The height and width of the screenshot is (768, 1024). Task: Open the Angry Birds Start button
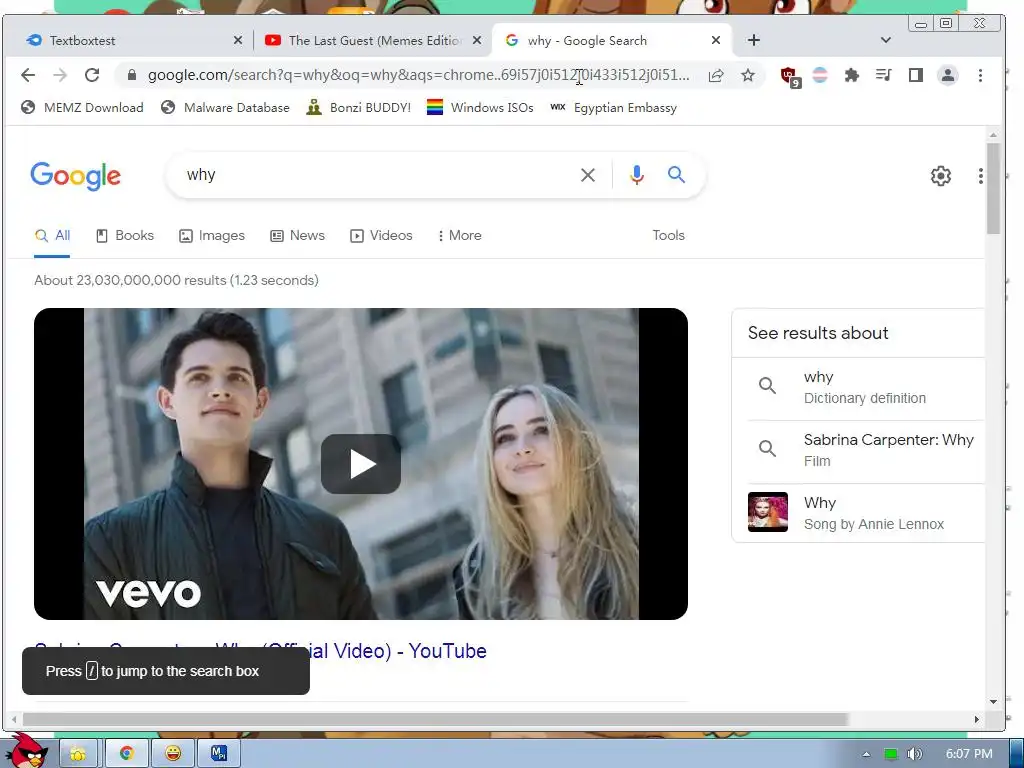point(26,750)
